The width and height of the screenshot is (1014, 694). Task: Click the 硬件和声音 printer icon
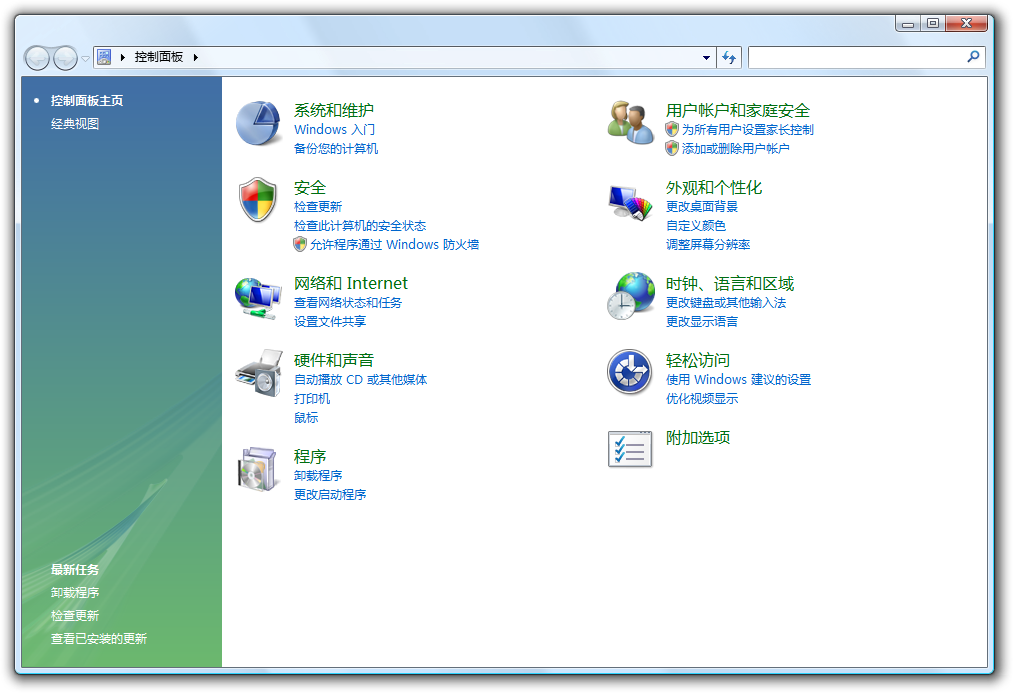259,373
